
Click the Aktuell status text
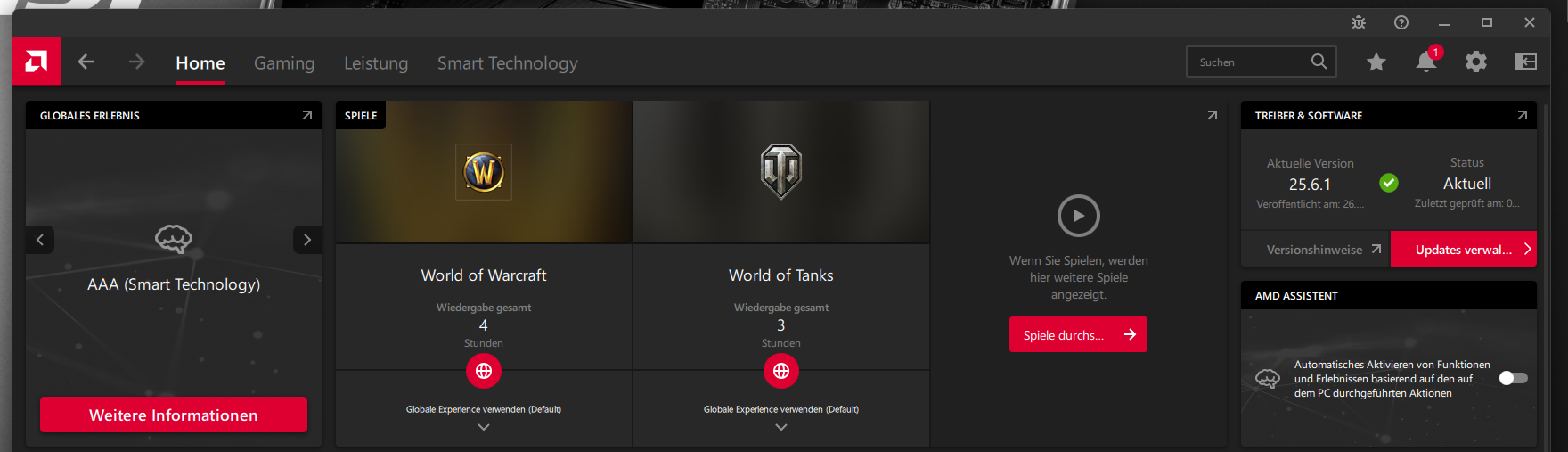pos(1467,184)
